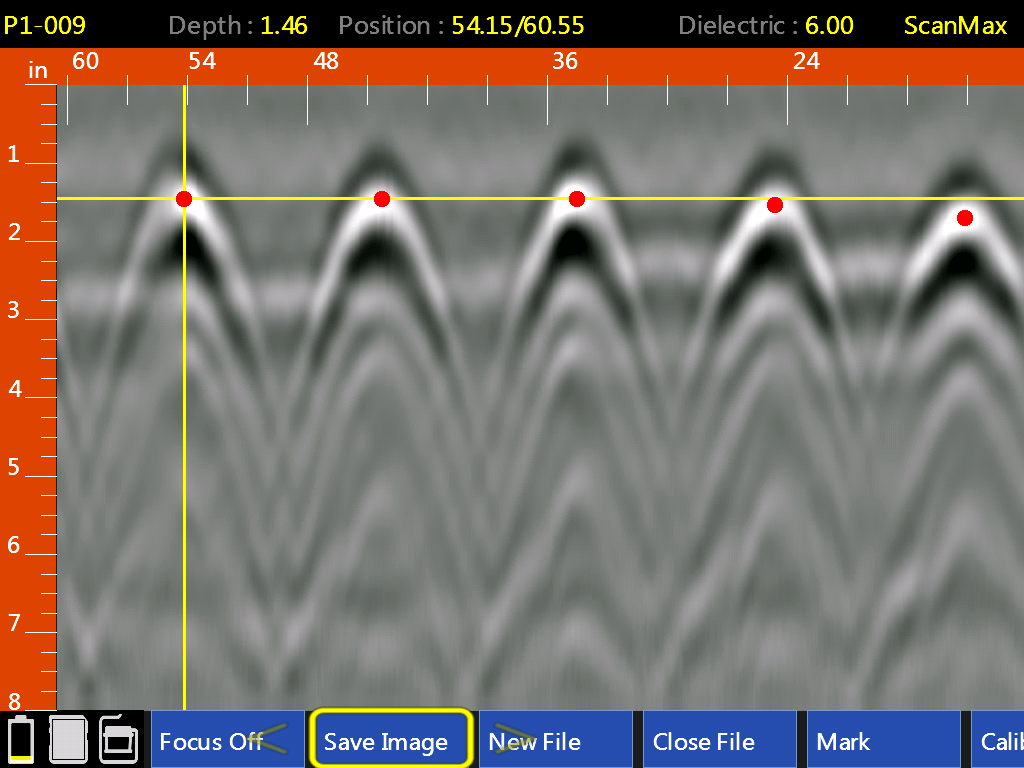Screen dimensions: 1024x768
Task: Click the yellow crosshair cursor intersection
Action: [183, 198]
